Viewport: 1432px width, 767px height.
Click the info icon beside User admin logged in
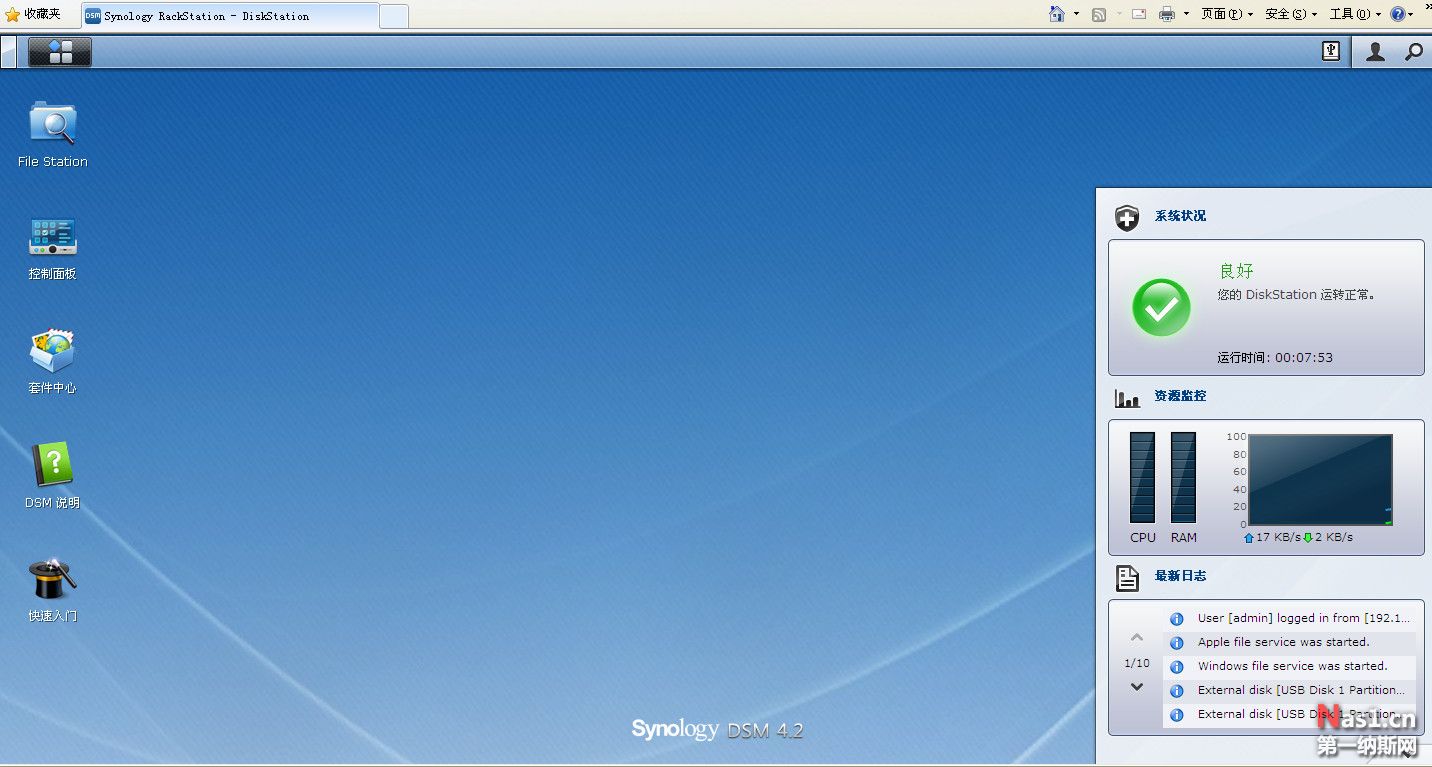tap(1177, 619)
